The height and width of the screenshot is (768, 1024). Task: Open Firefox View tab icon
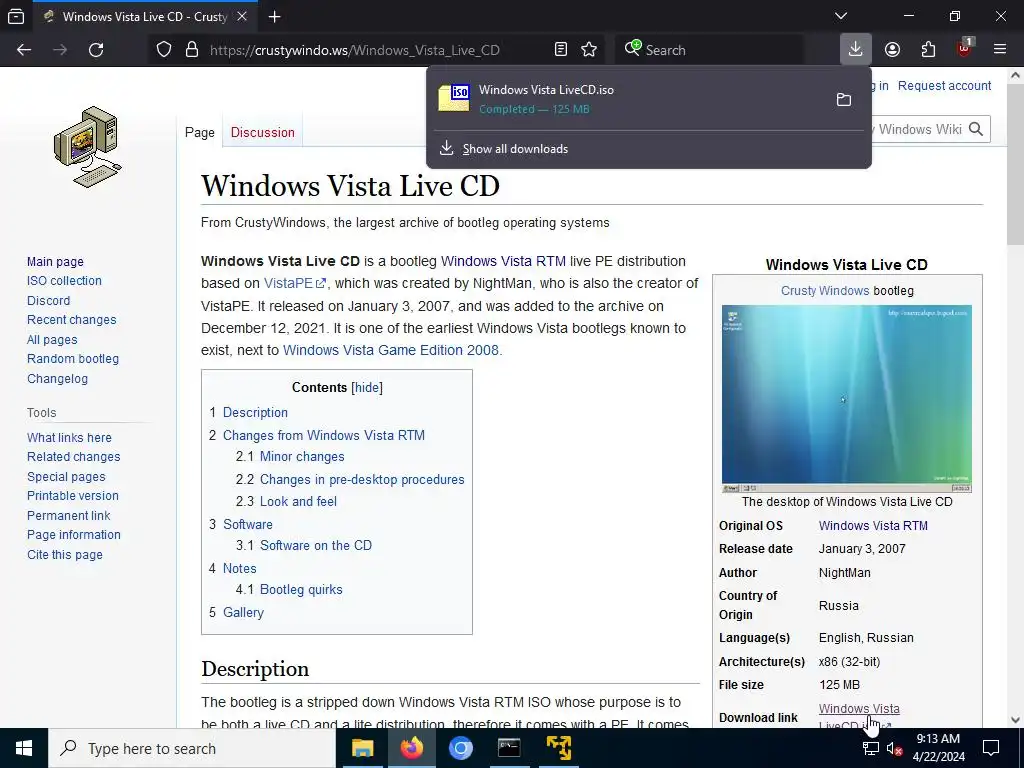coord(16,16)
